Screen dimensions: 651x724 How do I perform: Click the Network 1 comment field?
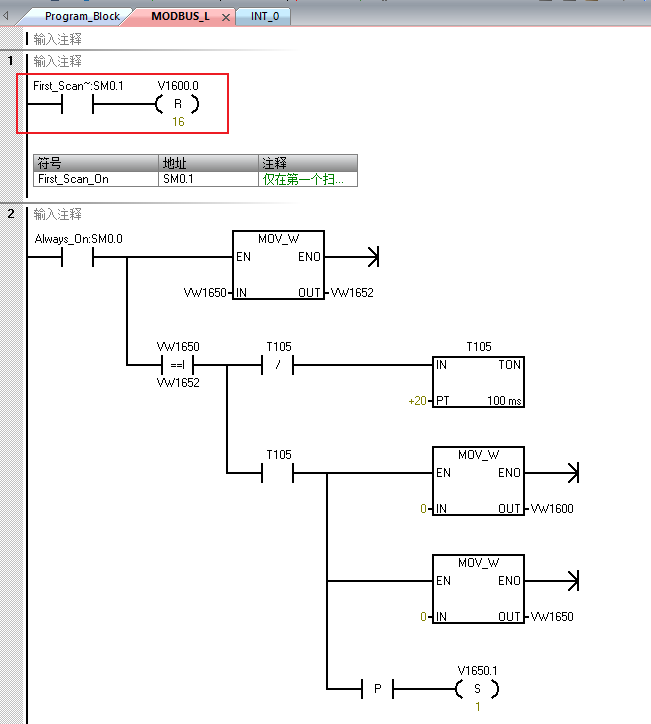(x=58, y=61)
